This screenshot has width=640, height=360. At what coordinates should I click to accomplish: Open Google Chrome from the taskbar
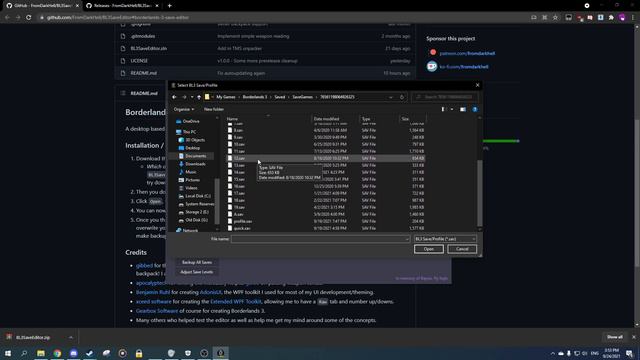click(x=57, y=353)
